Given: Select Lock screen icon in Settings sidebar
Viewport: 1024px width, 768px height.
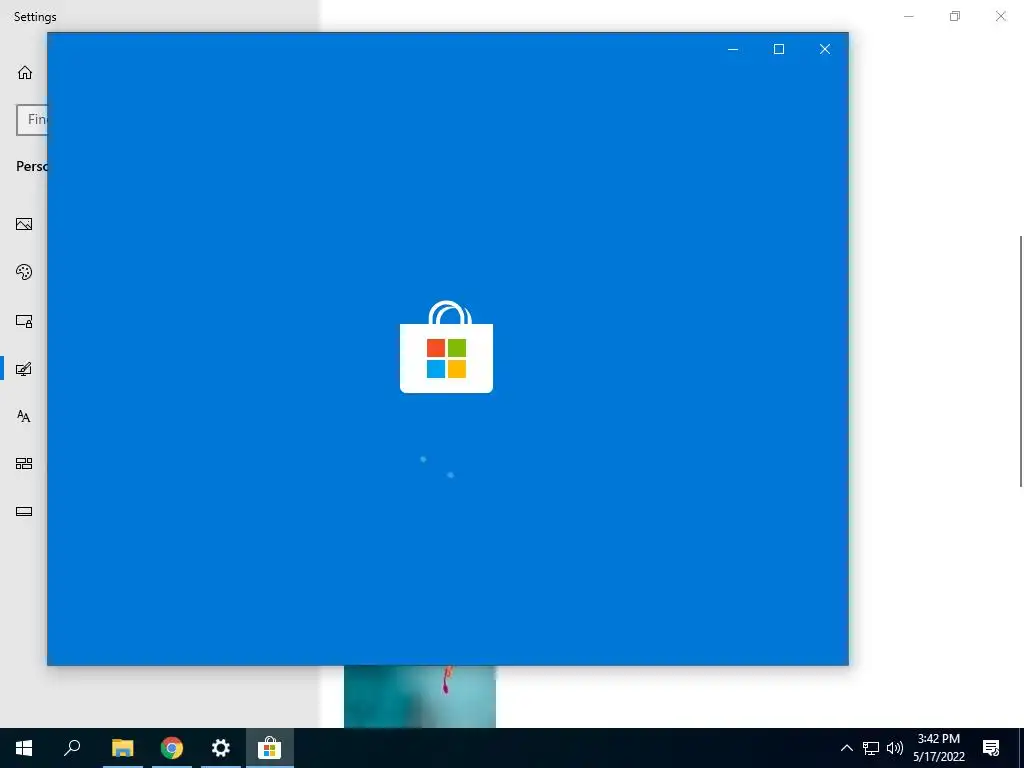Looking at the screenshot, I should [x=24, y=321].
